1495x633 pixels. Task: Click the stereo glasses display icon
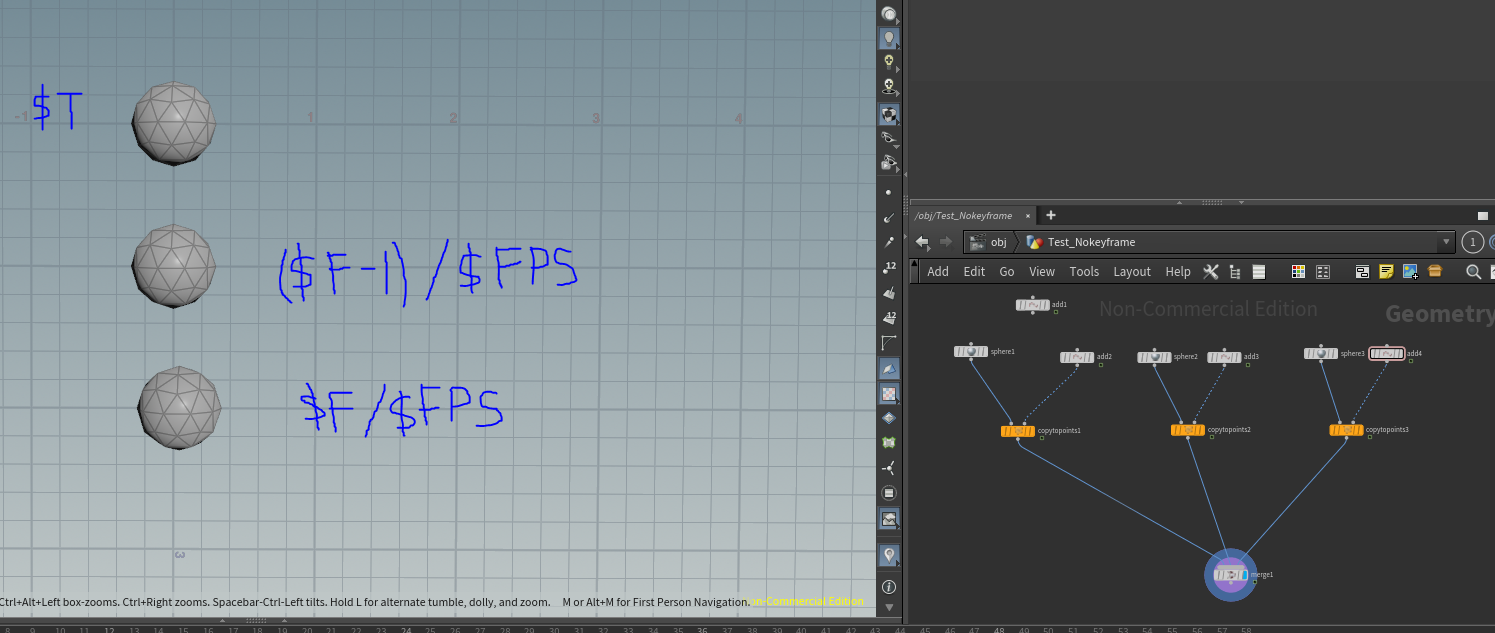click(888, 138)
